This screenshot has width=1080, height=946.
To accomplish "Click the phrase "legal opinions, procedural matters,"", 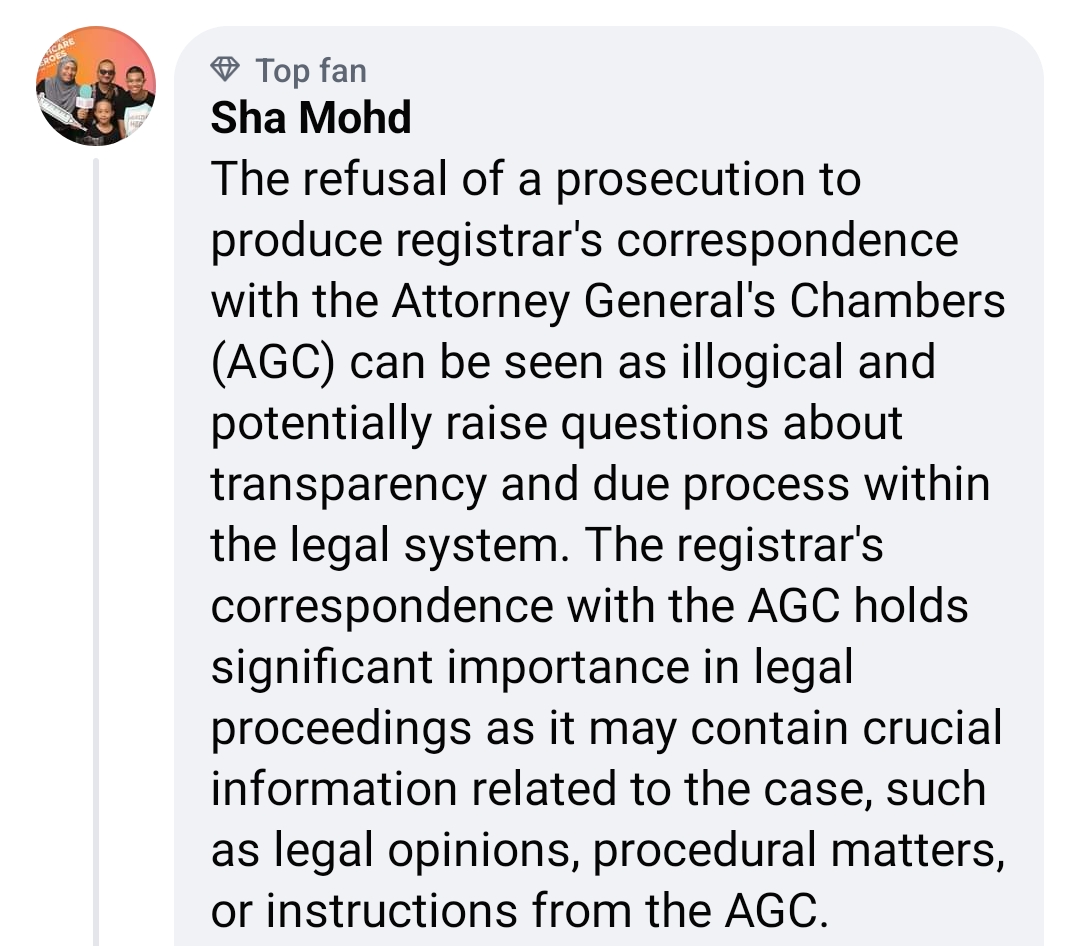I will coord(639,851).
